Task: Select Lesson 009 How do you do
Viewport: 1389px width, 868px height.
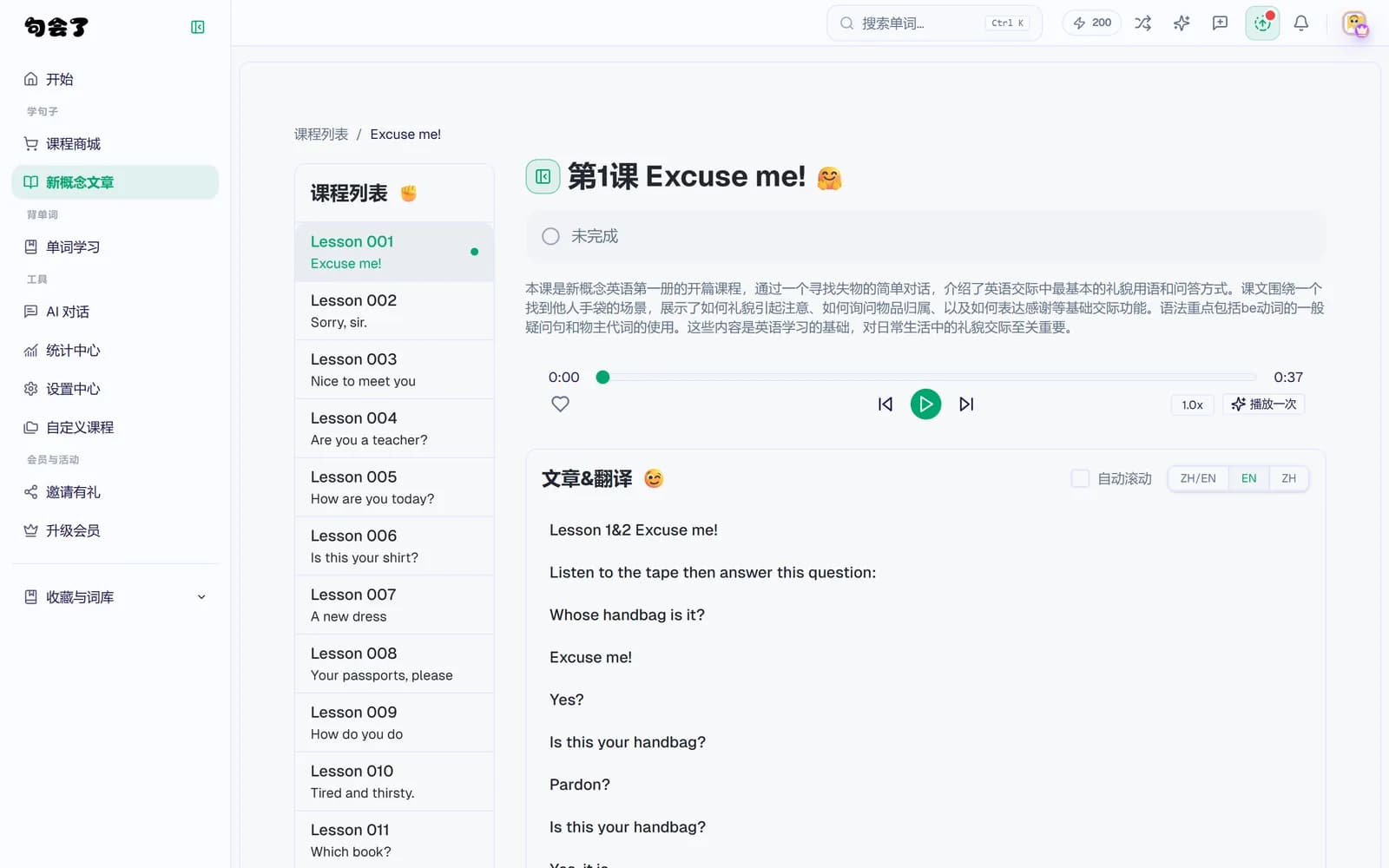Action: [x=394, y=723]
